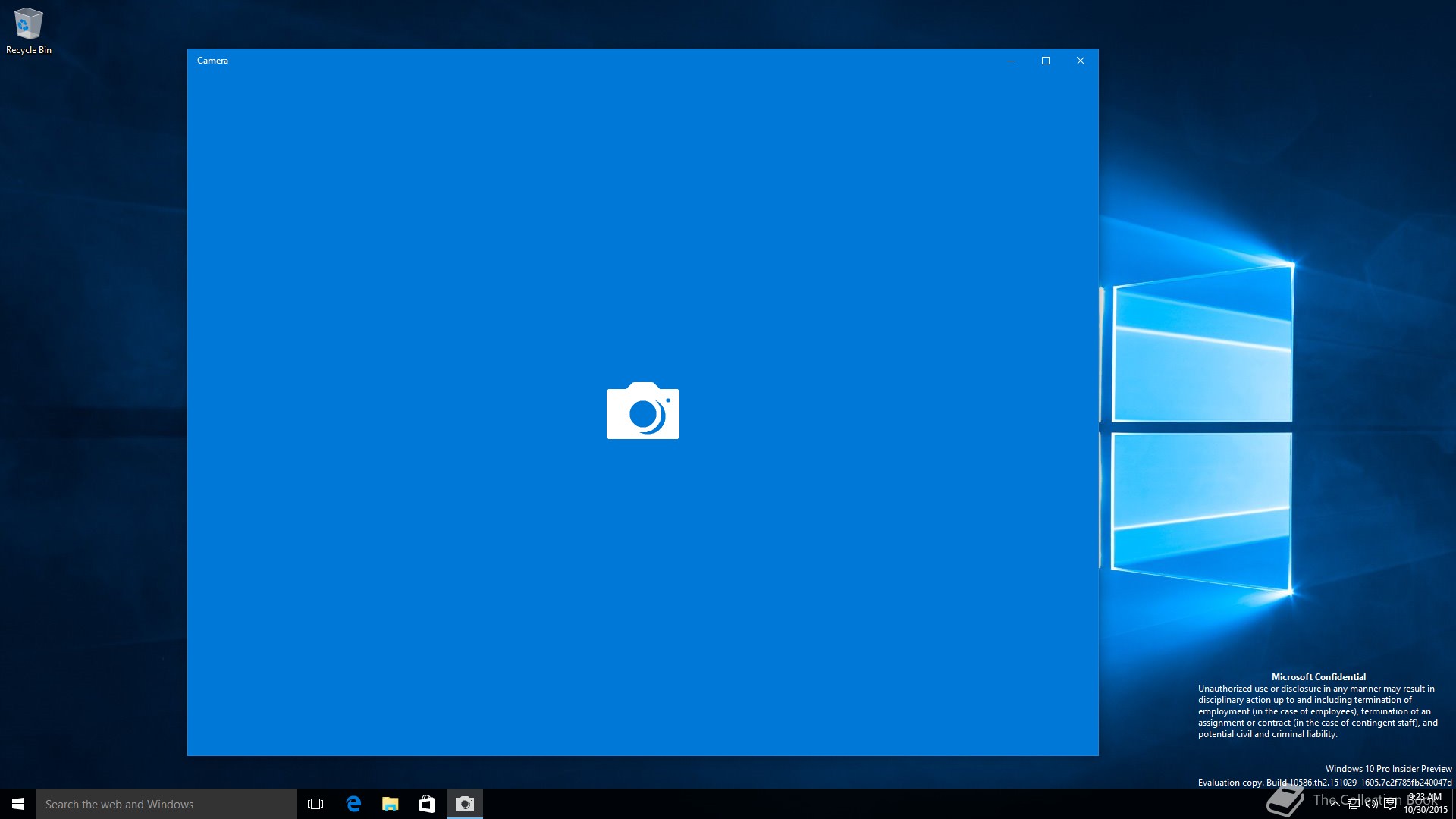Click the Camera title bar text
This screenshot has height=819, width=1456.
[x=212, y=61]
